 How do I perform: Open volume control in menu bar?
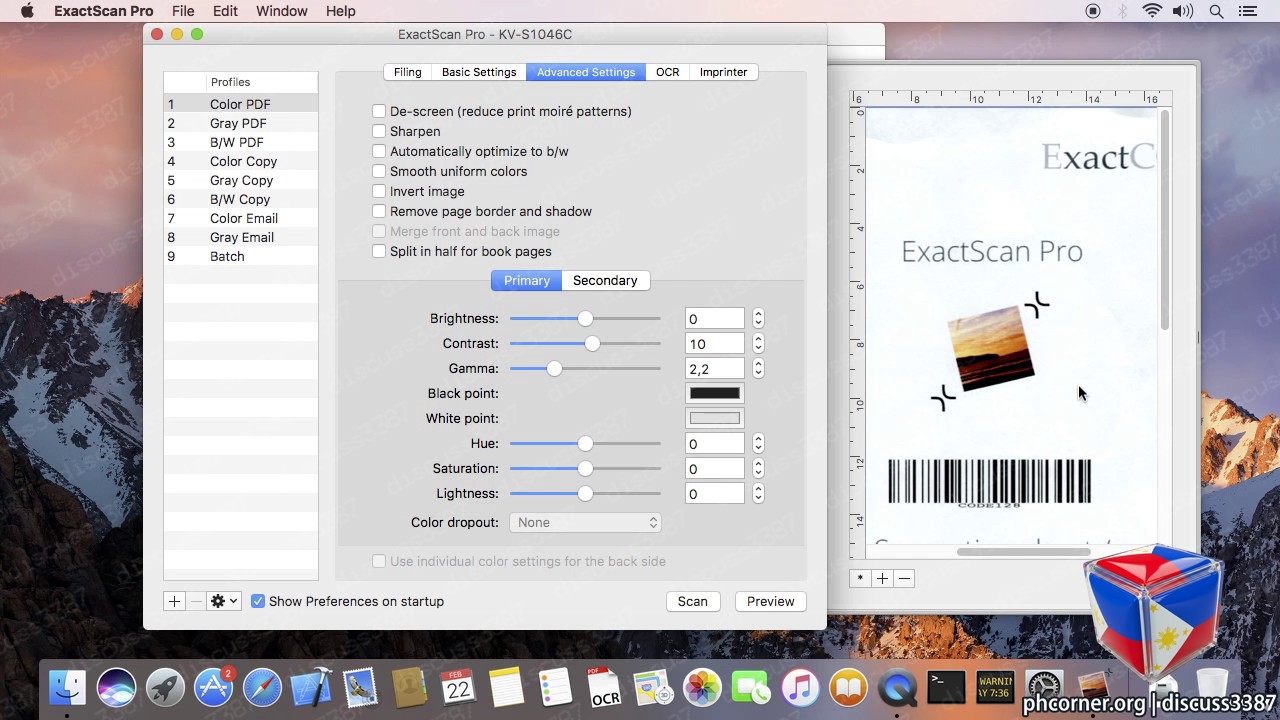point(1183,11)
